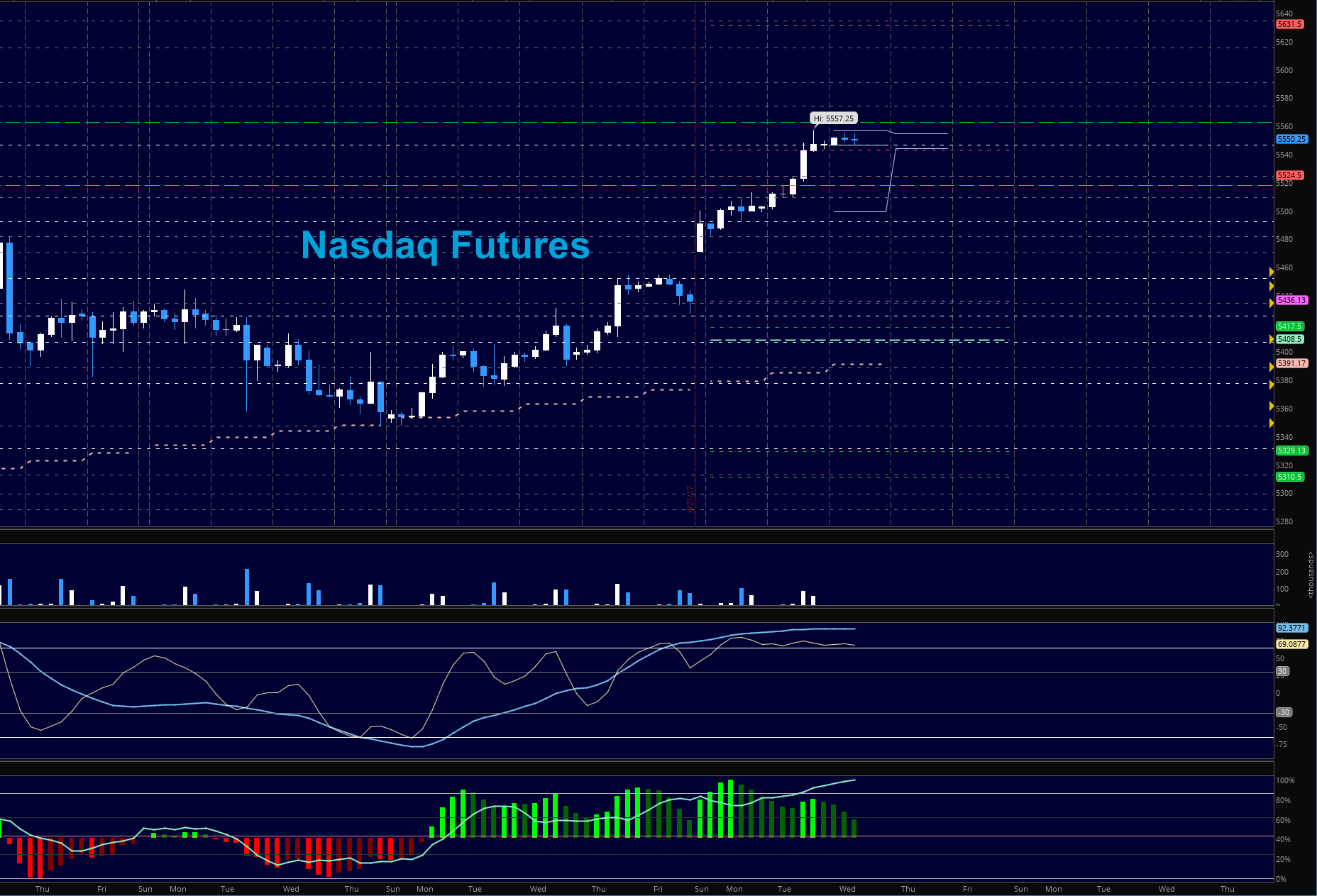Click the vertical thousands label on volume axis

pos(1310,574)
